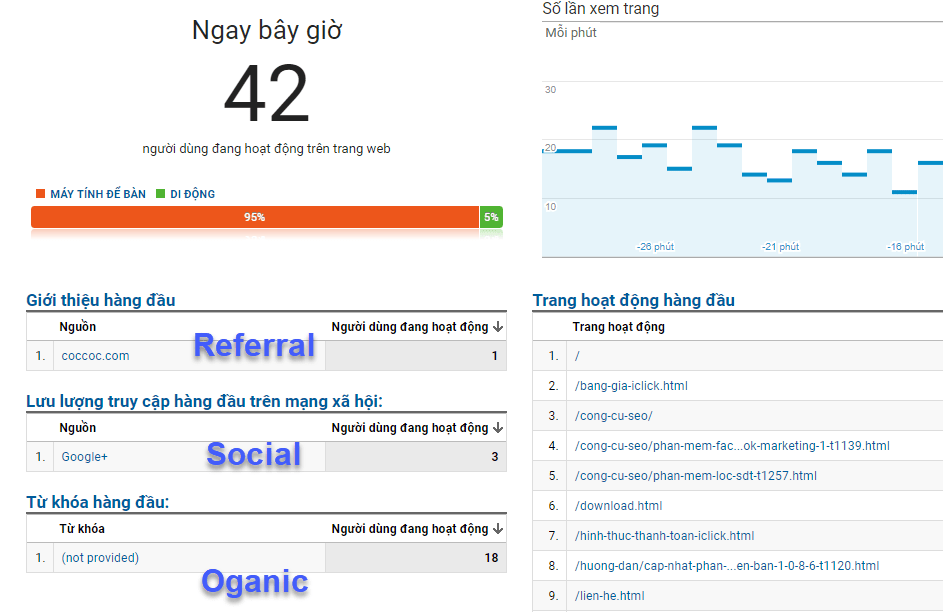Select the (not provided) keyword entry

[99, 557]
